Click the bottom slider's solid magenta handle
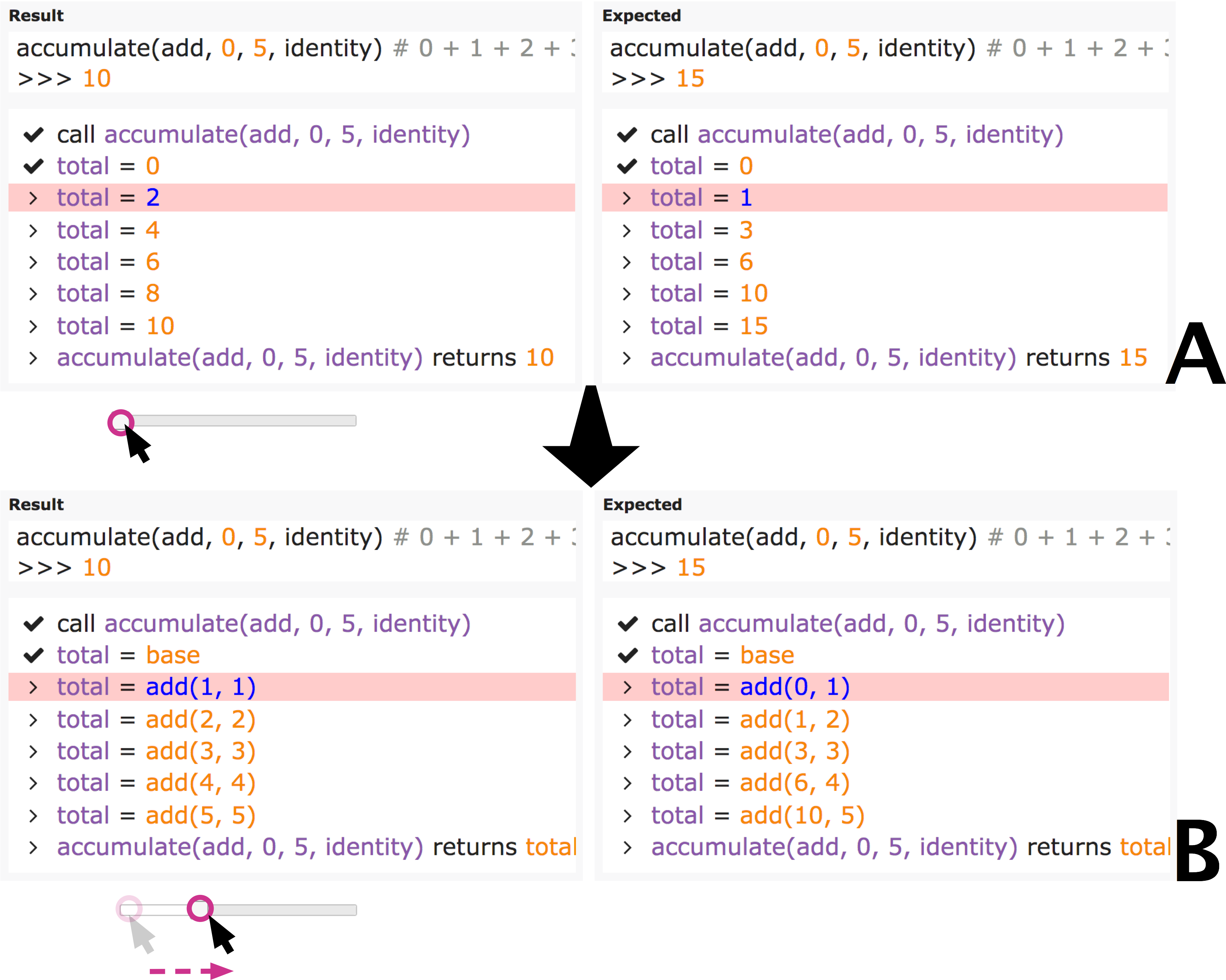 (x=200, y=908)
